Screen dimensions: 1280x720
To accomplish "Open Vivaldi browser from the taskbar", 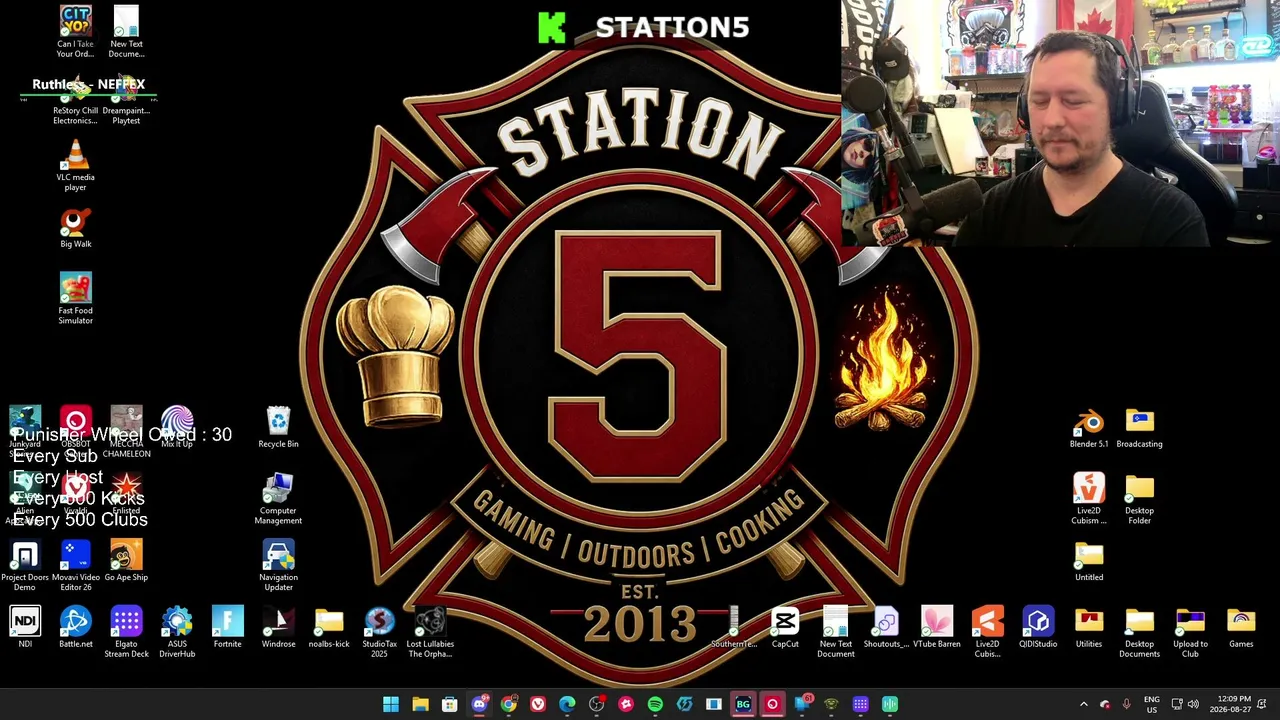I will coord(538,704).
